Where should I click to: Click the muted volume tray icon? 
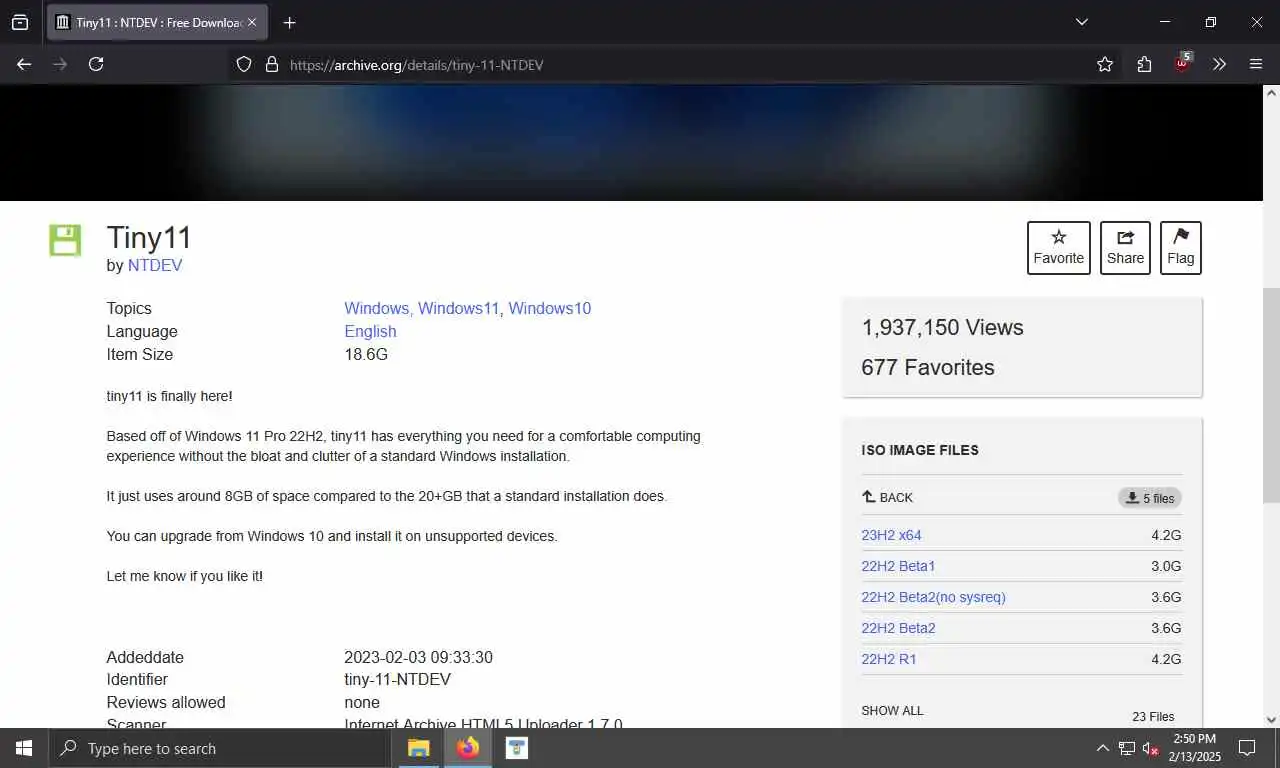point(1151,748)
